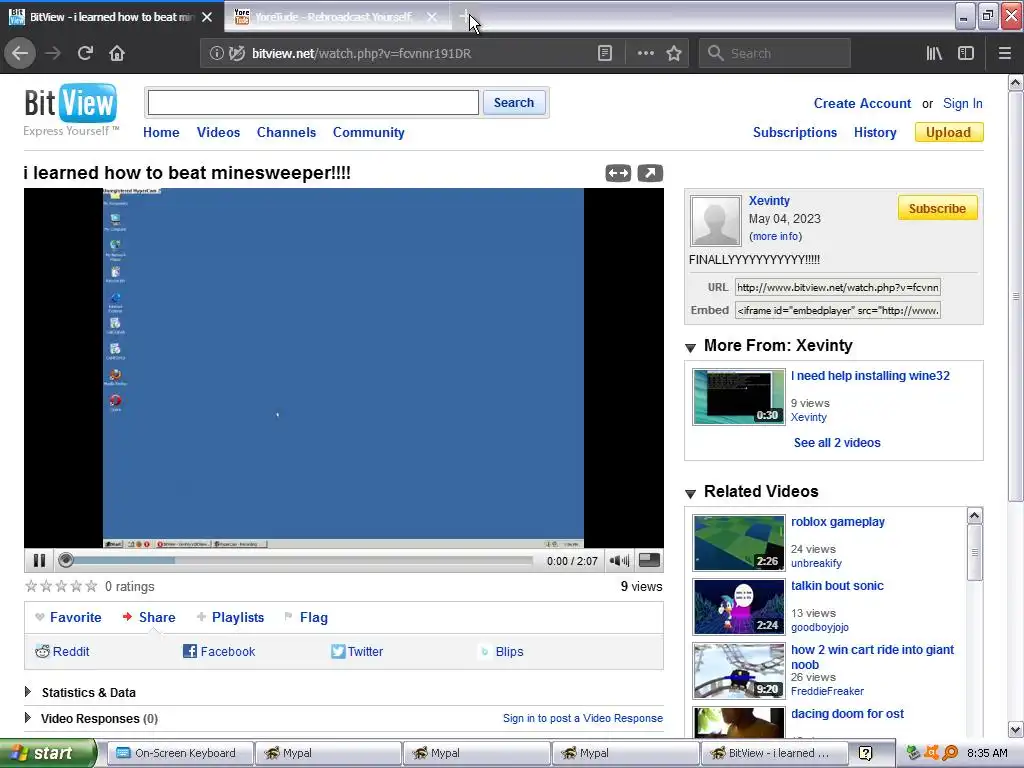The height and width of the screenshot is (768, 1024).
Task: Open the Community menu item
Action: tap(368, 133)
